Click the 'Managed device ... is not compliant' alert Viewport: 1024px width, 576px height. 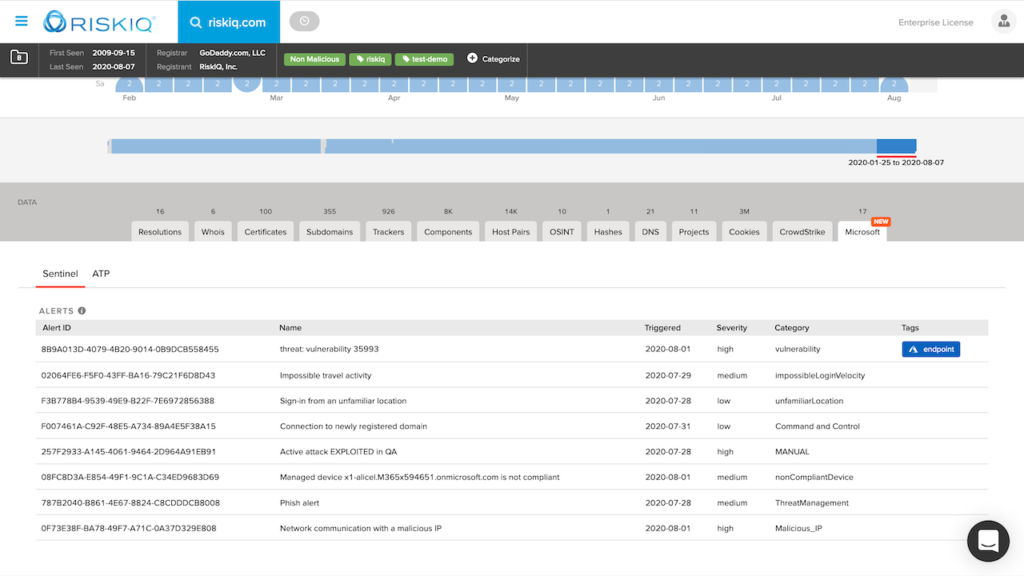point(419,477)
